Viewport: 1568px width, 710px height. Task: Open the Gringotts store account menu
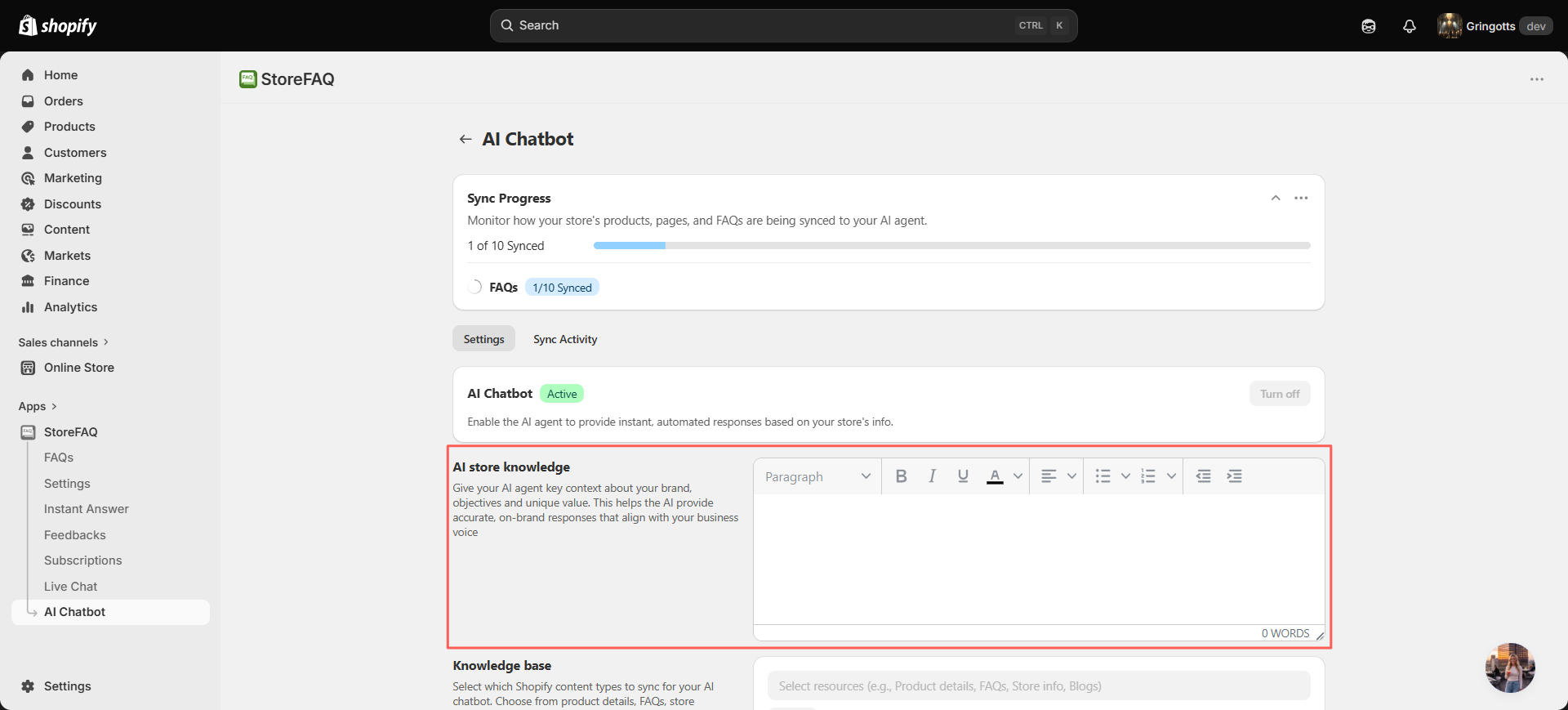[x=1494, y=26]
